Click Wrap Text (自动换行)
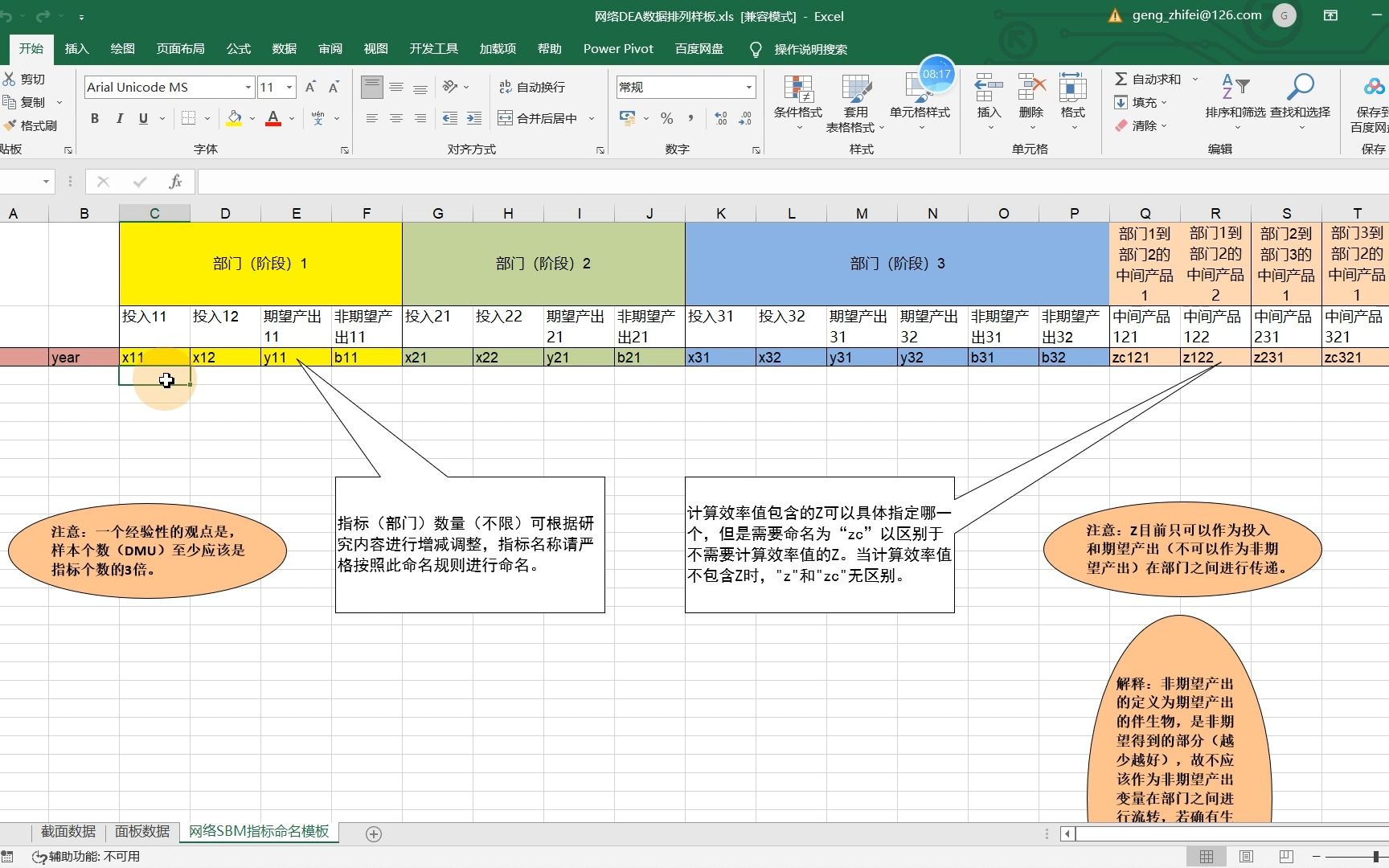 (531, 87)
